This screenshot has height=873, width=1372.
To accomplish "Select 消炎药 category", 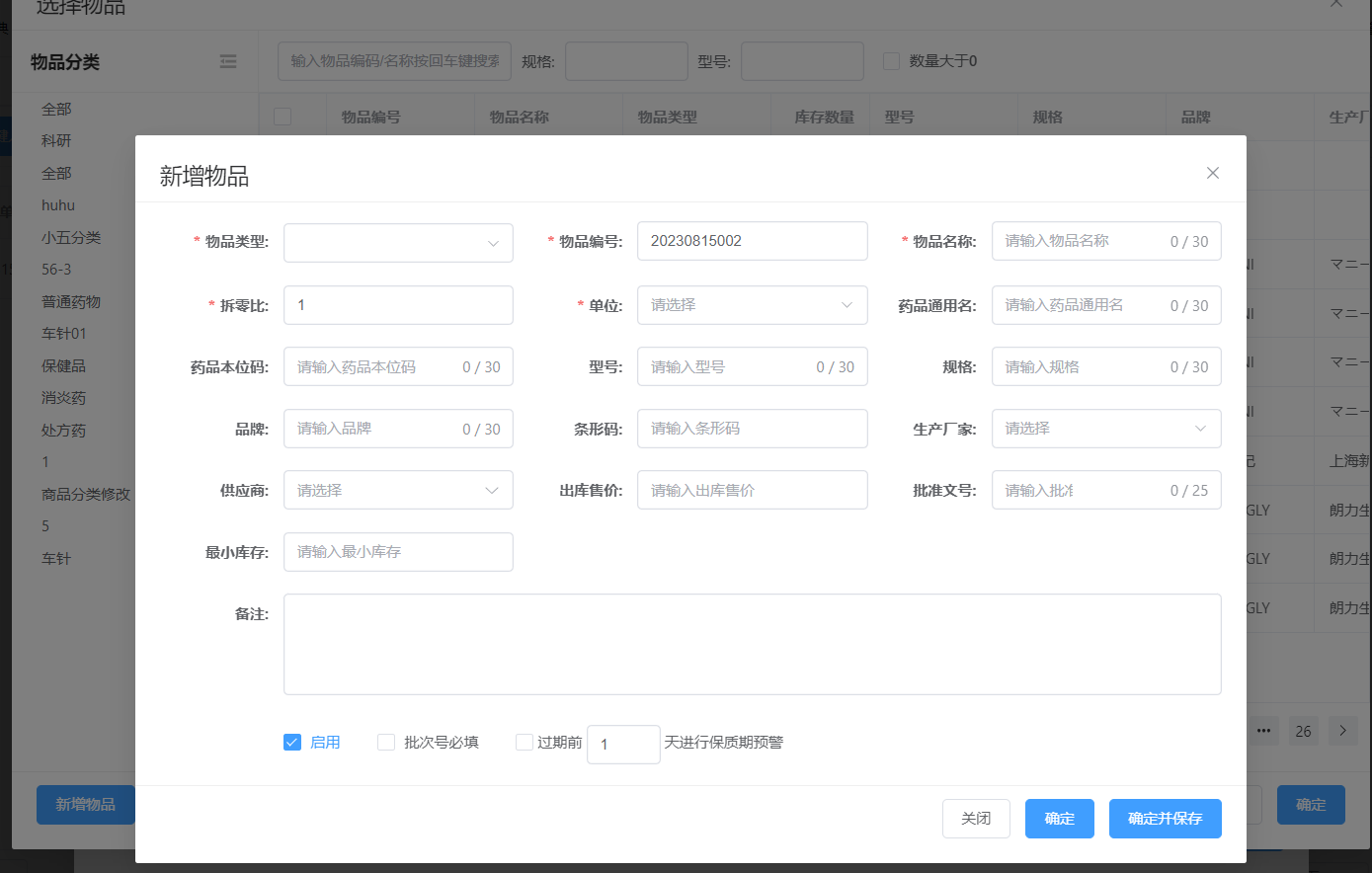I will point(63,398).
